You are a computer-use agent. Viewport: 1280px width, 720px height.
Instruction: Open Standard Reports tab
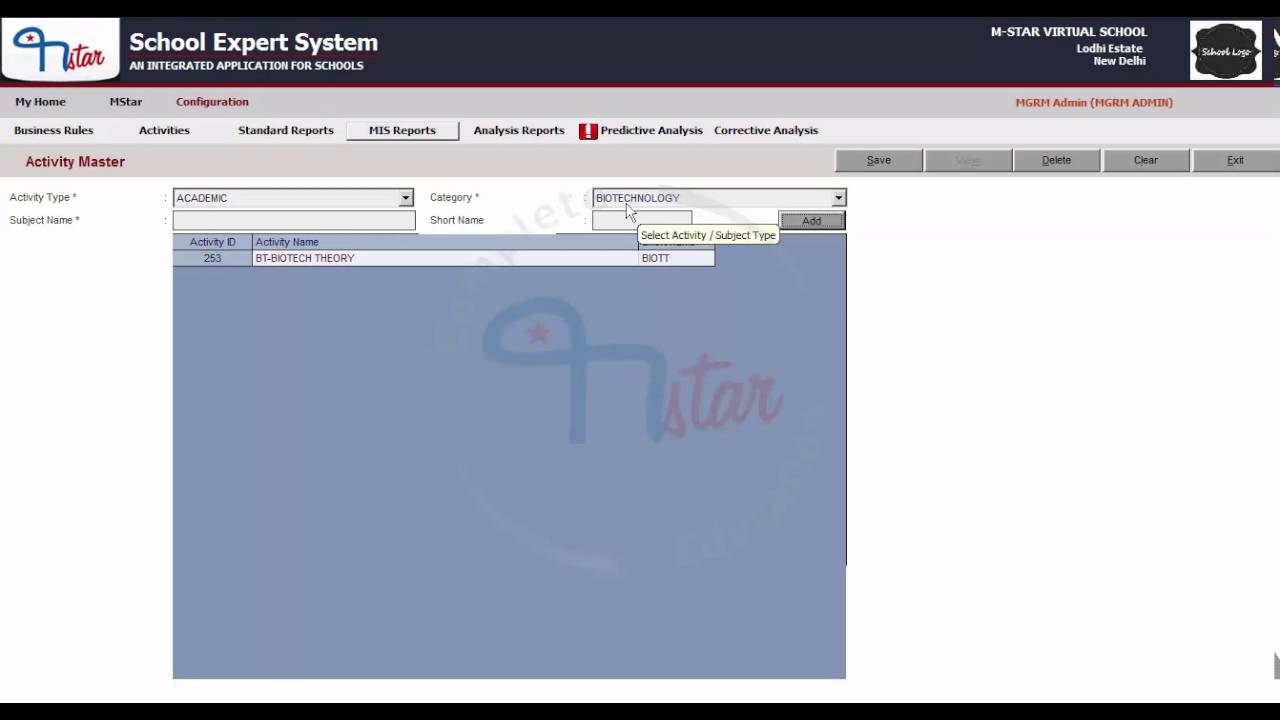click(286, 130)
